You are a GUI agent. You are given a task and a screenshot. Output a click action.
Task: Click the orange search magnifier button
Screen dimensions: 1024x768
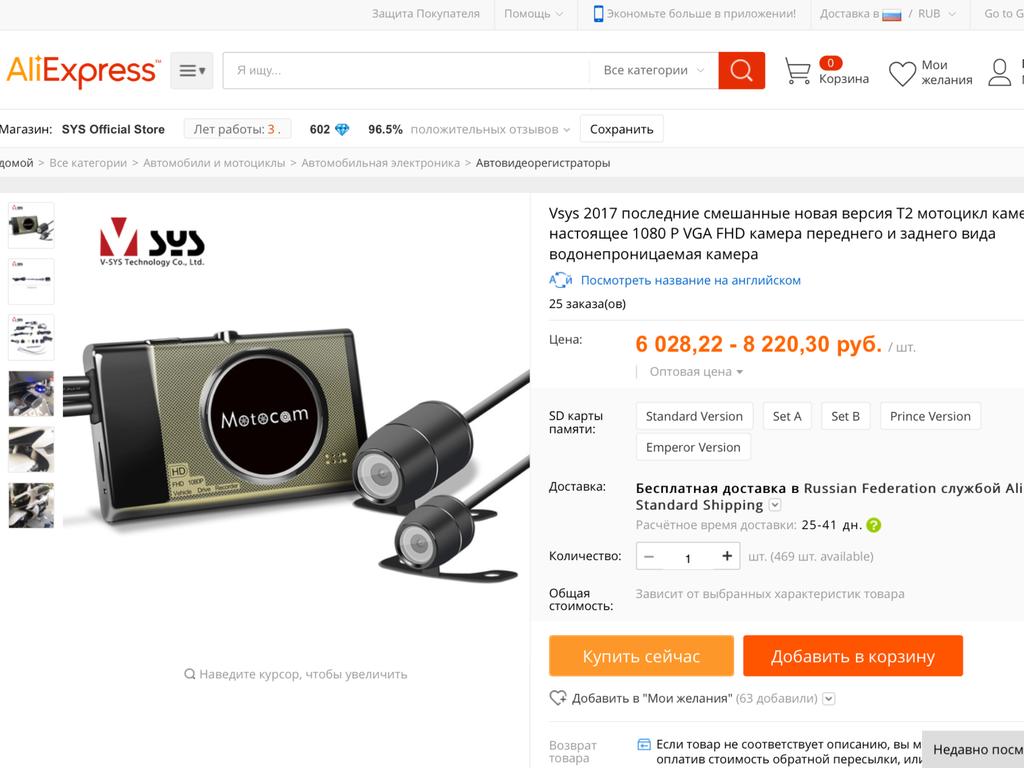click(x=741, y=70)
